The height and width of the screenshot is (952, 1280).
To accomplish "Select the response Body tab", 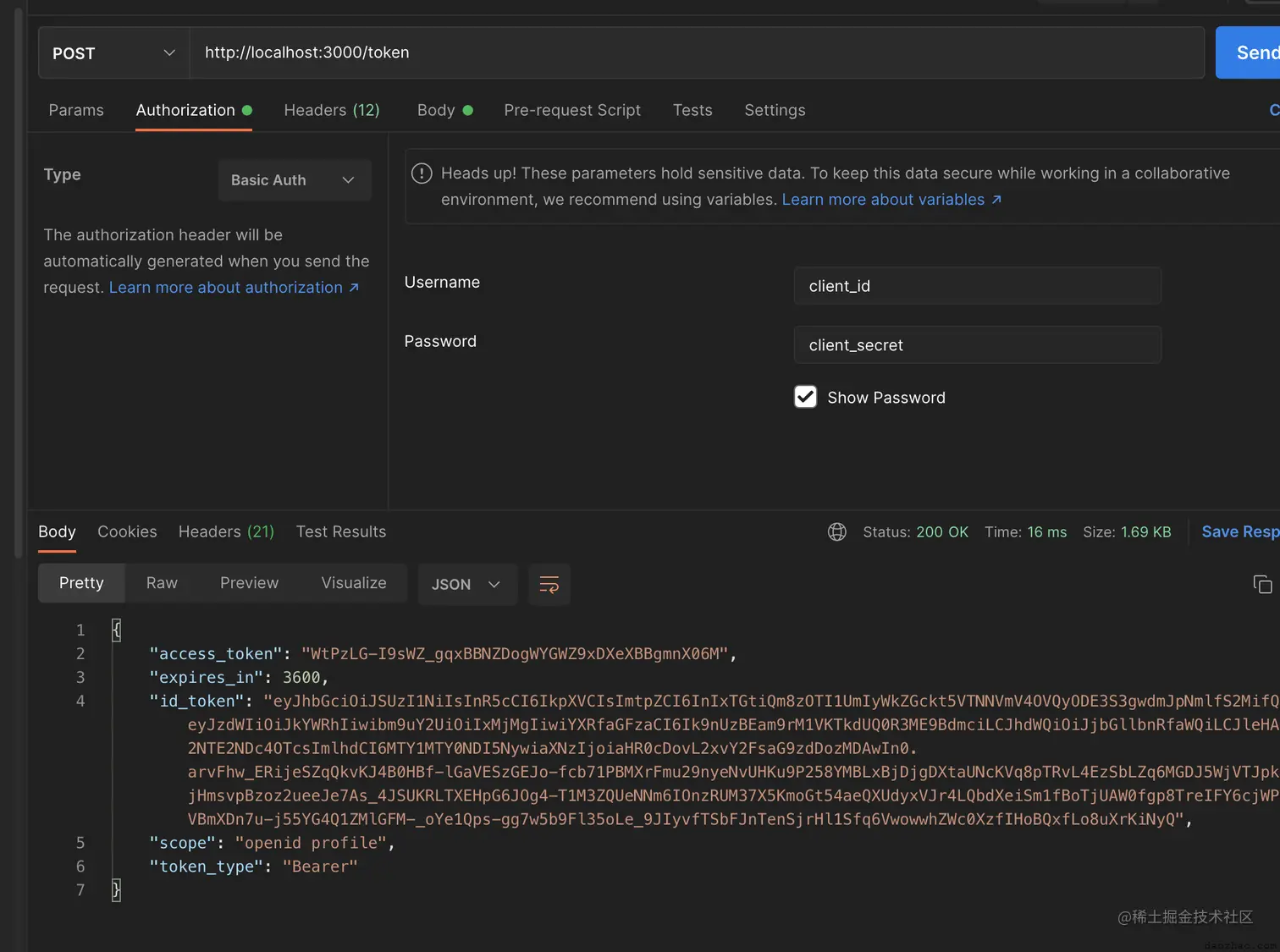I will coord(57,531).
